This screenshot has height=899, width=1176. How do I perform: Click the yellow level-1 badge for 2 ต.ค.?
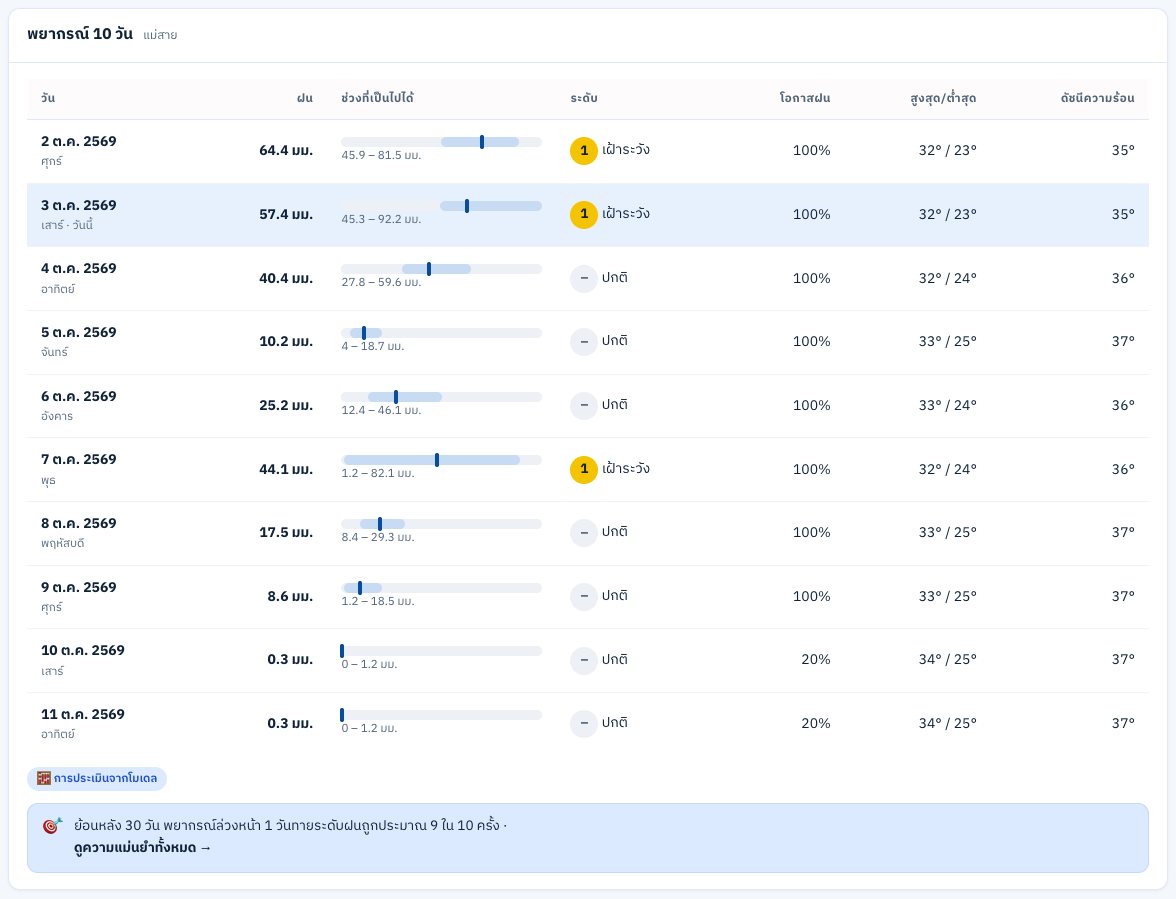point(584,151)
